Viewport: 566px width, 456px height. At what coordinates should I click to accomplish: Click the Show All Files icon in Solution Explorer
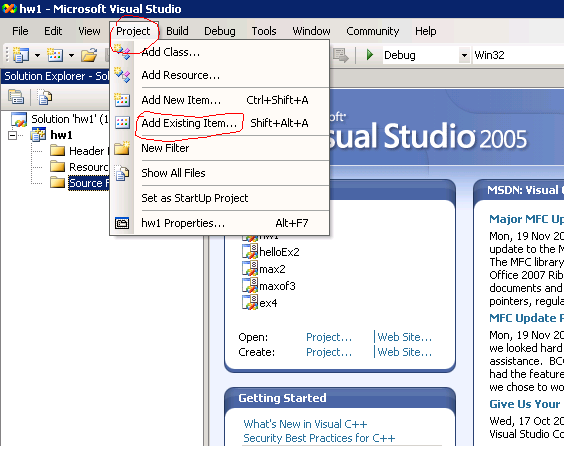[x=45, y=97]
